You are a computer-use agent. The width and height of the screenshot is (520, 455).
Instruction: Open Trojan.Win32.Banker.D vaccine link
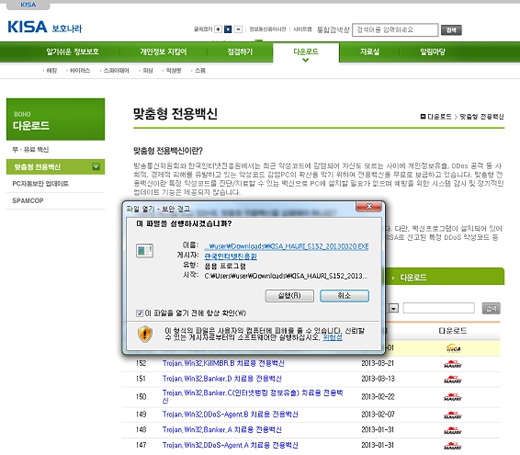[222, 379]
